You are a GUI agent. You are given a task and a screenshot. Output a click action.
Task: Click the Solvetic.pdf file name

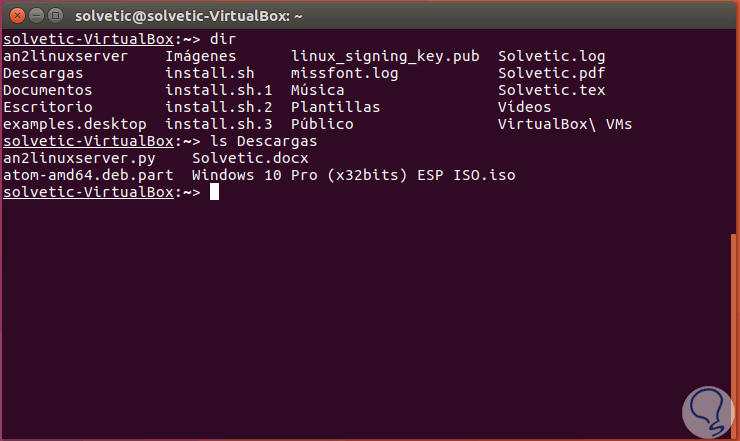click(551, 73)
